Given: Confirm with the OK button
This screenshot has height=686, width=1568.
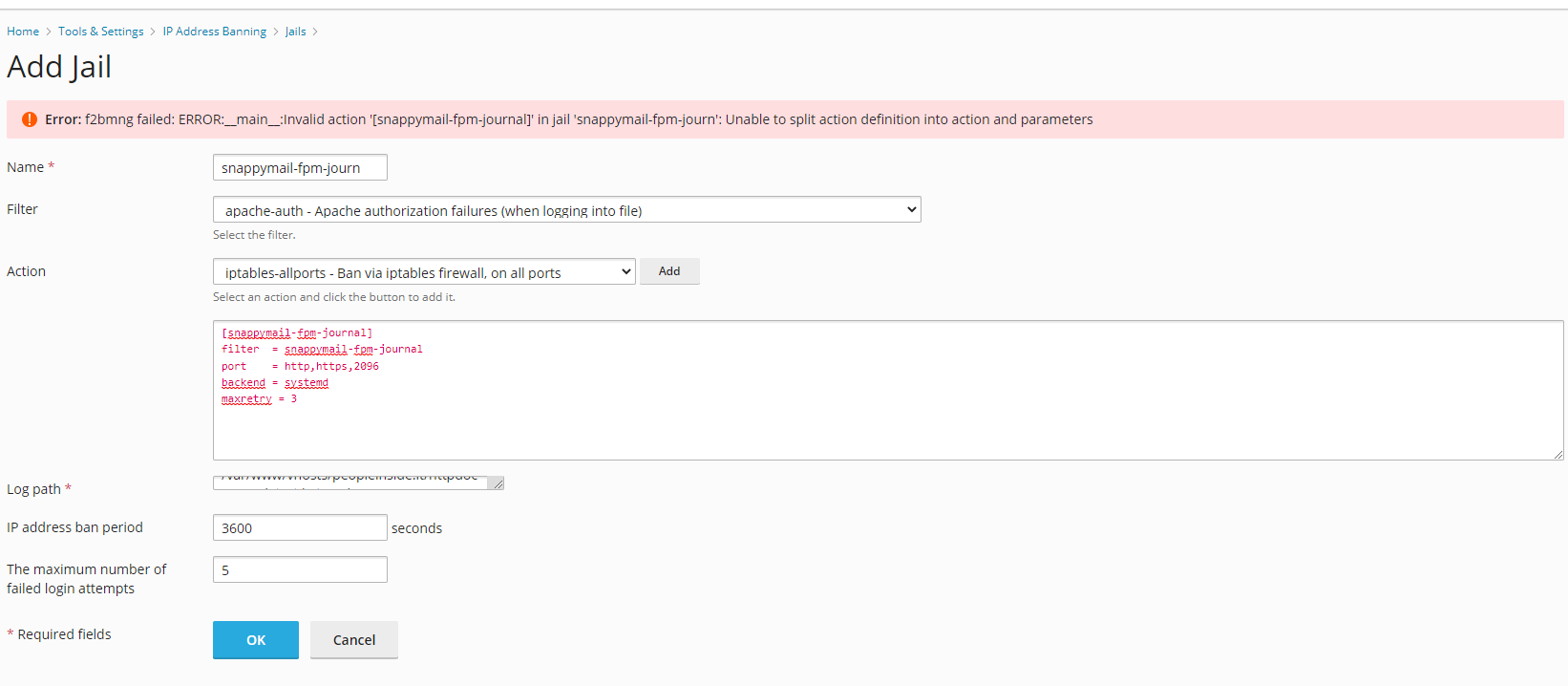Looking at the screenshot, I should 256,640.
